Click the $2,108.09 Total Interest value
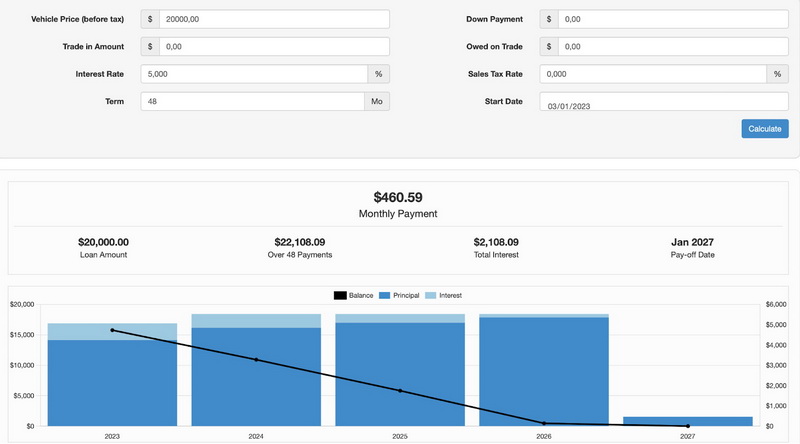 click(x=496, y=242)
